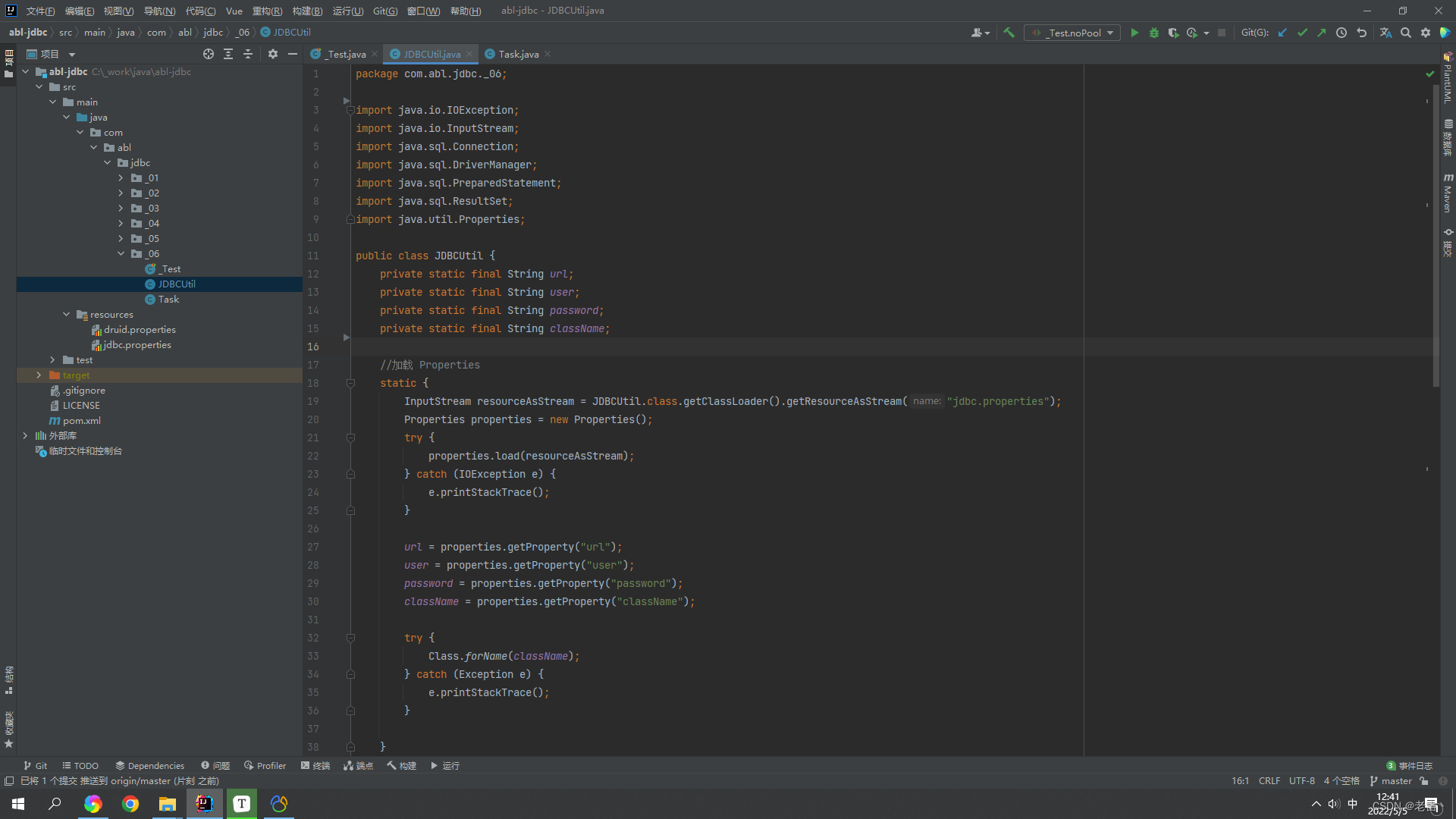This screenshot has width=1456, height=819.
Task: Expand the external libraries node
Action: tap(25, 436)
